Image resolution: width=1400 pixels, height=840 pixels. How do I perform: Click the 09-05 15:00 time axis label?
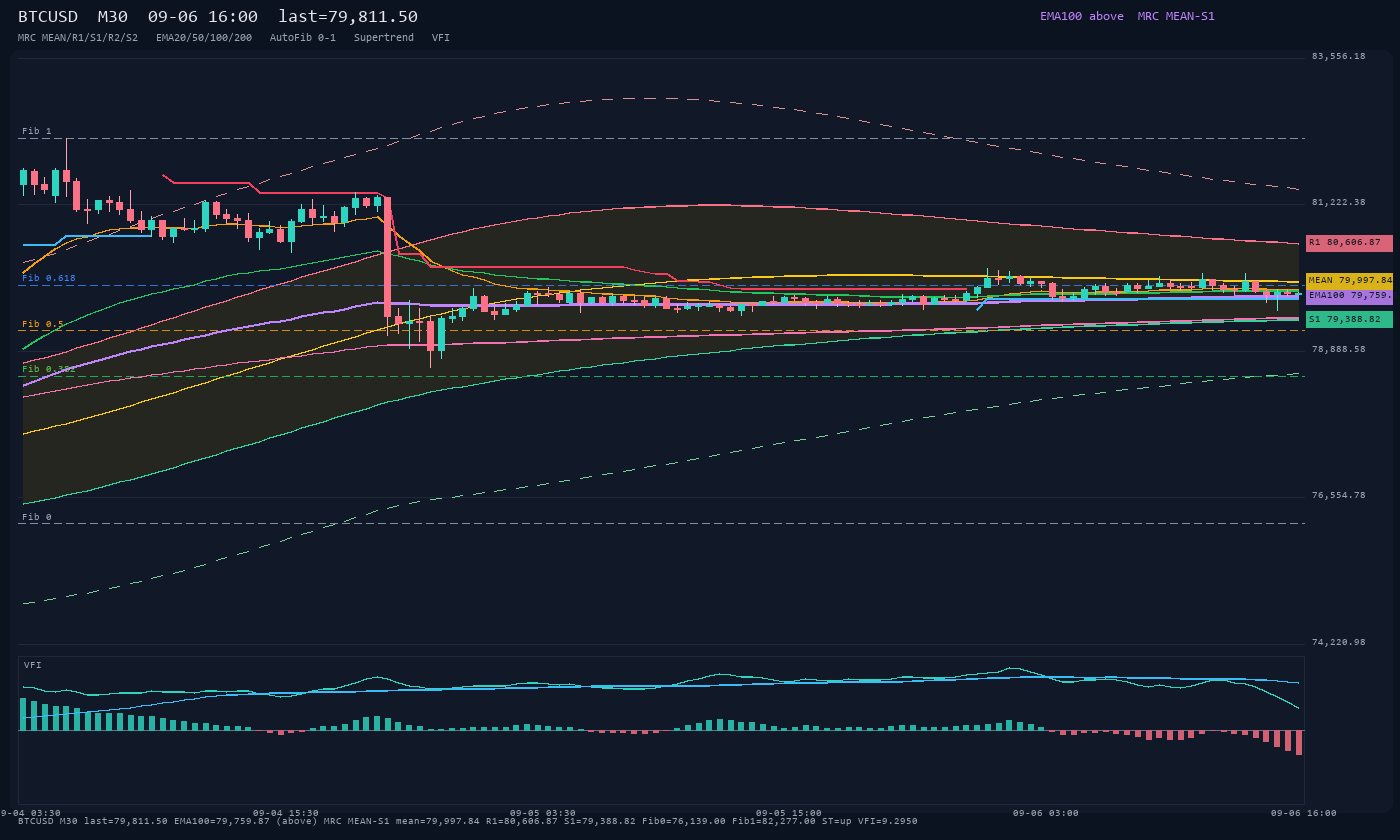pyautogui.click(x=789, y=813)
